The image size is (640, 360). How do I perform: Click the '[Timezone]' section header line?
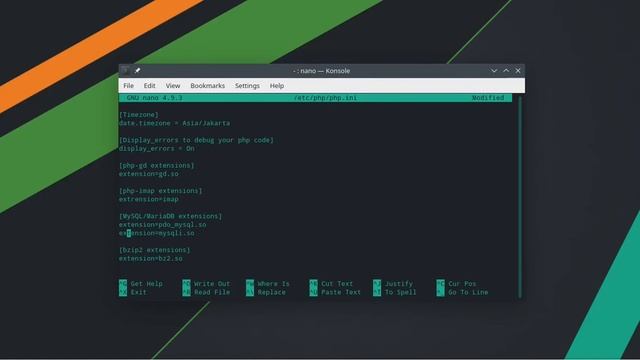tap(139, 115)
